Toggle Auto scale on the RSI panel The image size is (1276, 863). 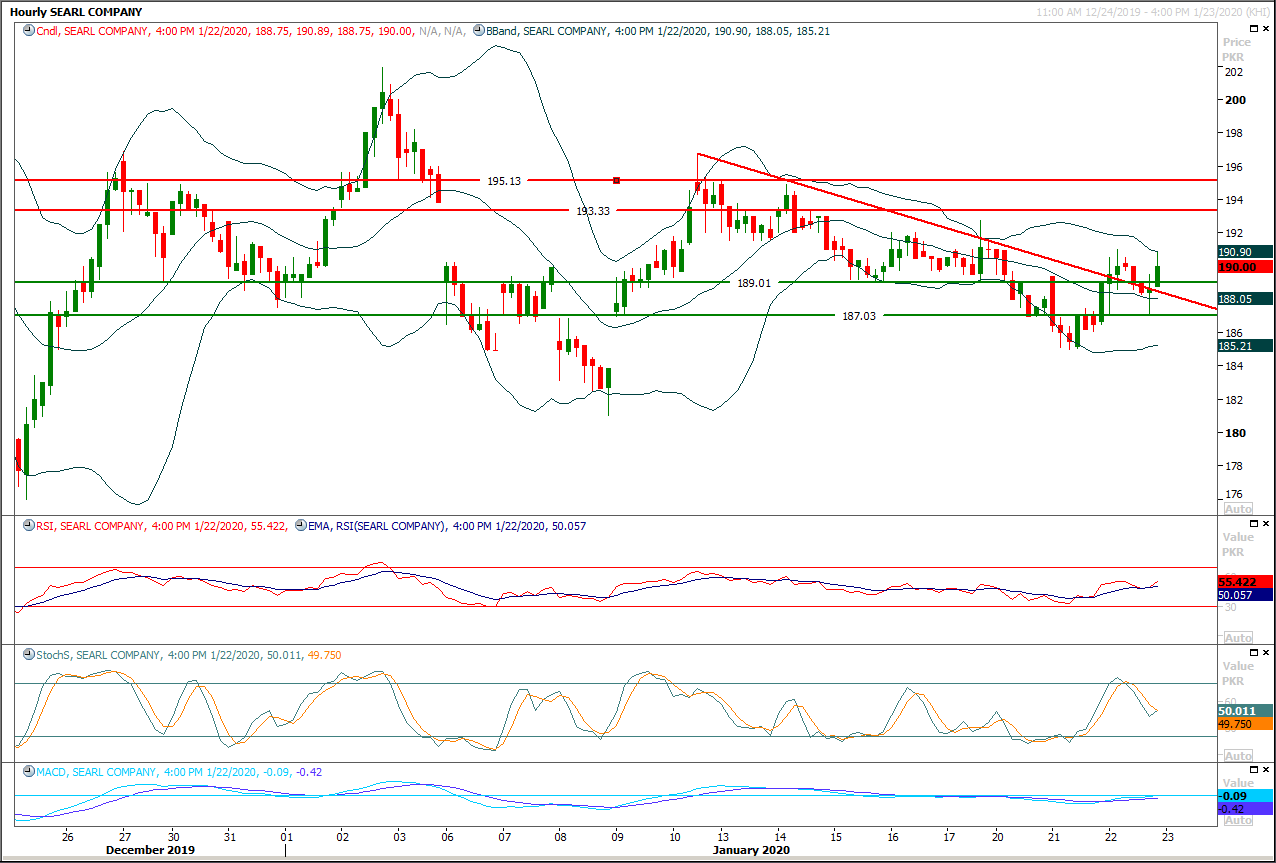(x=1237, y=637)
